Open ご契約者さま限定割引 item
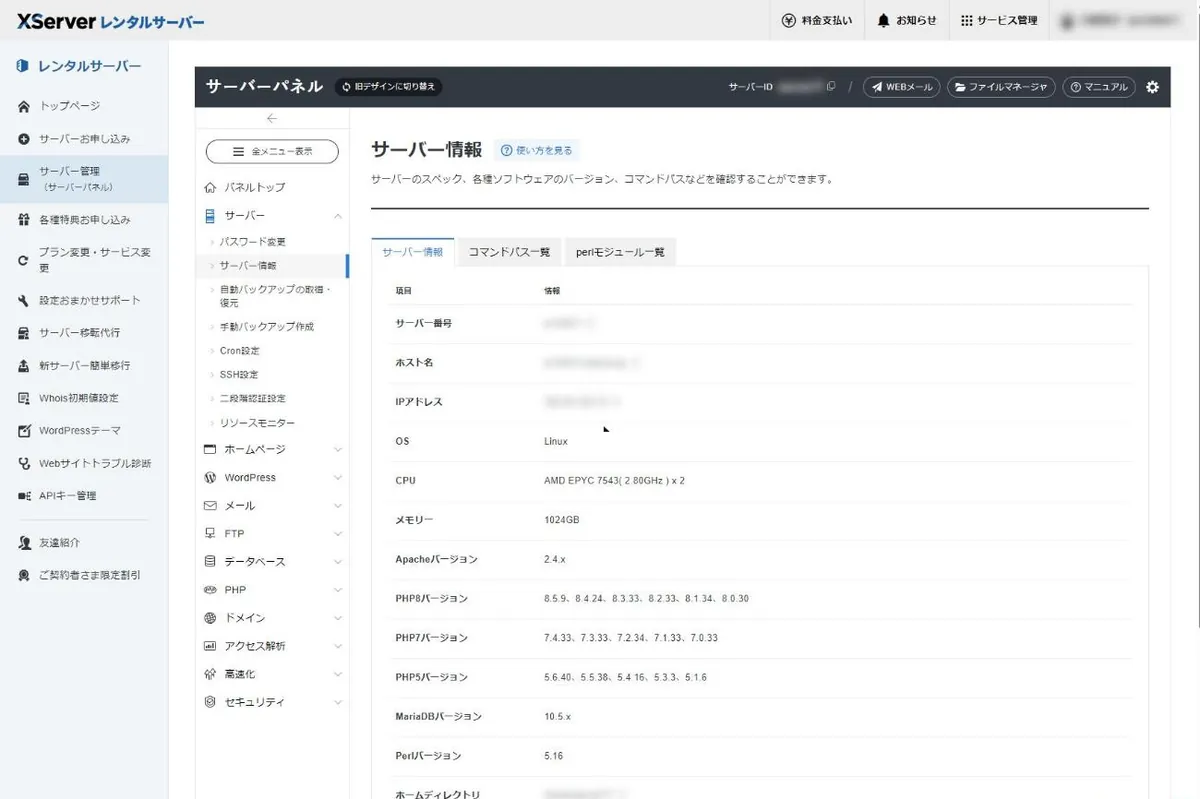The width and height of the screenshot is (1200, 799). pyautogui.click(x=80, y=576)
